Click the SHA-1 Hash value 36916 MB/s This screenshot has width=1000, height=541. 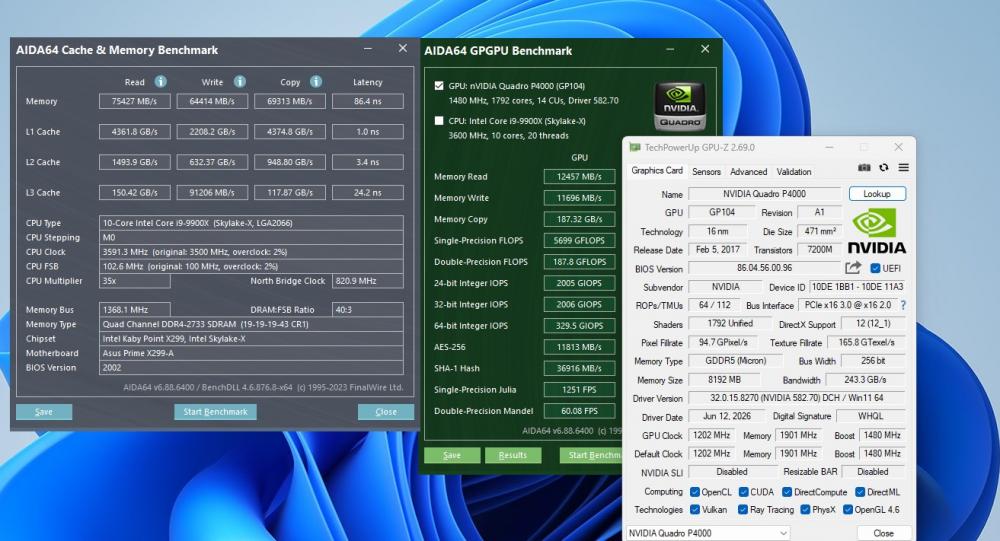pos(579,369)
